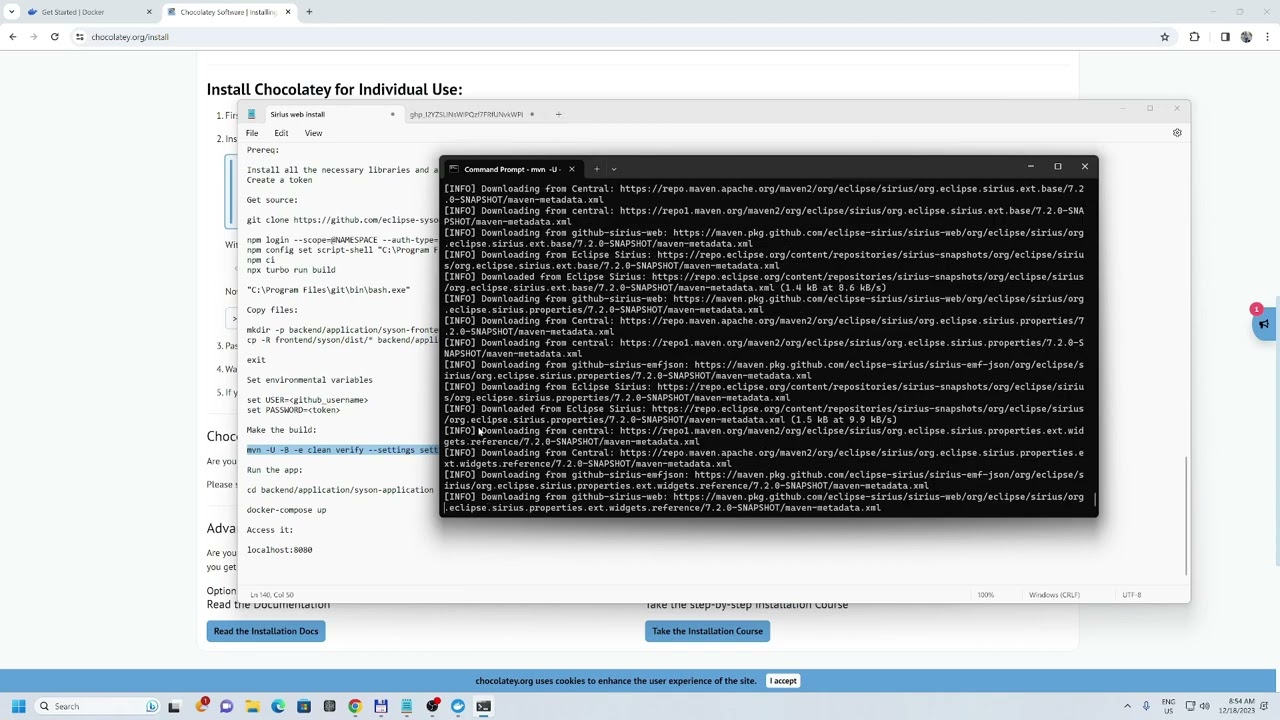Switch to Google Chrome in the taskbar
Image resolution: width=1280 pixels, height=720 pixels.
click(355, 706)
